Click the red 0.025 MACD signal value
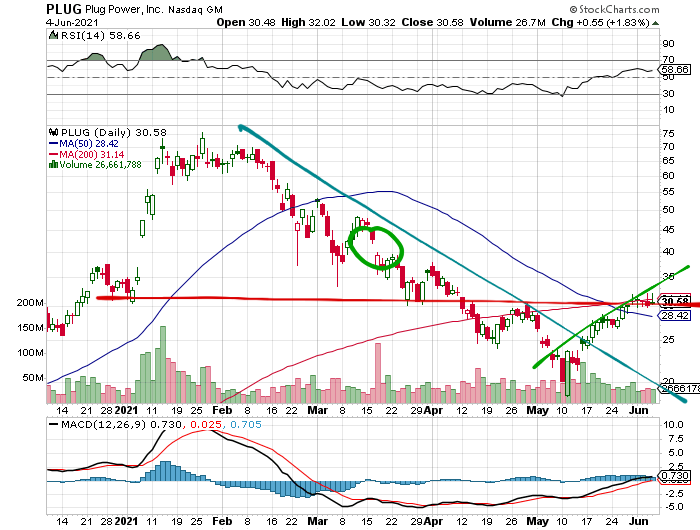The width and height of the screenshot is (700, 530). click(x=206, y=424)
